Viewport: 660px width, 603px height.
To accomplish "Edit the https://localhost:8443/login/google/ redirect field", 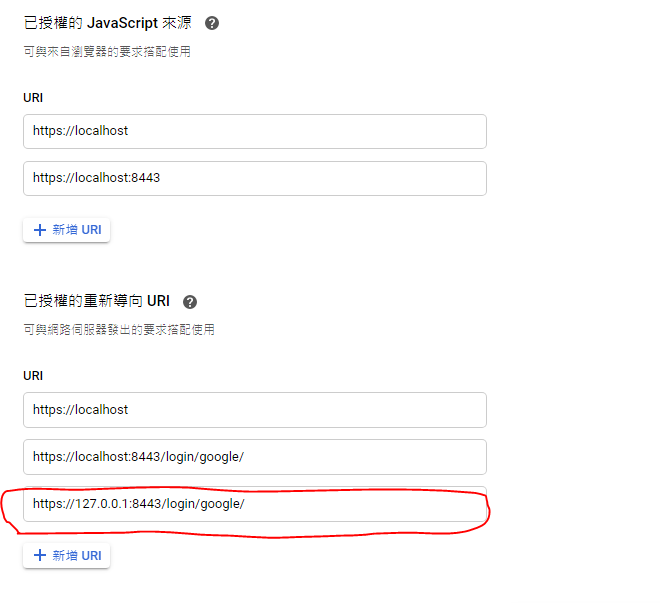I will coord(254,456).
